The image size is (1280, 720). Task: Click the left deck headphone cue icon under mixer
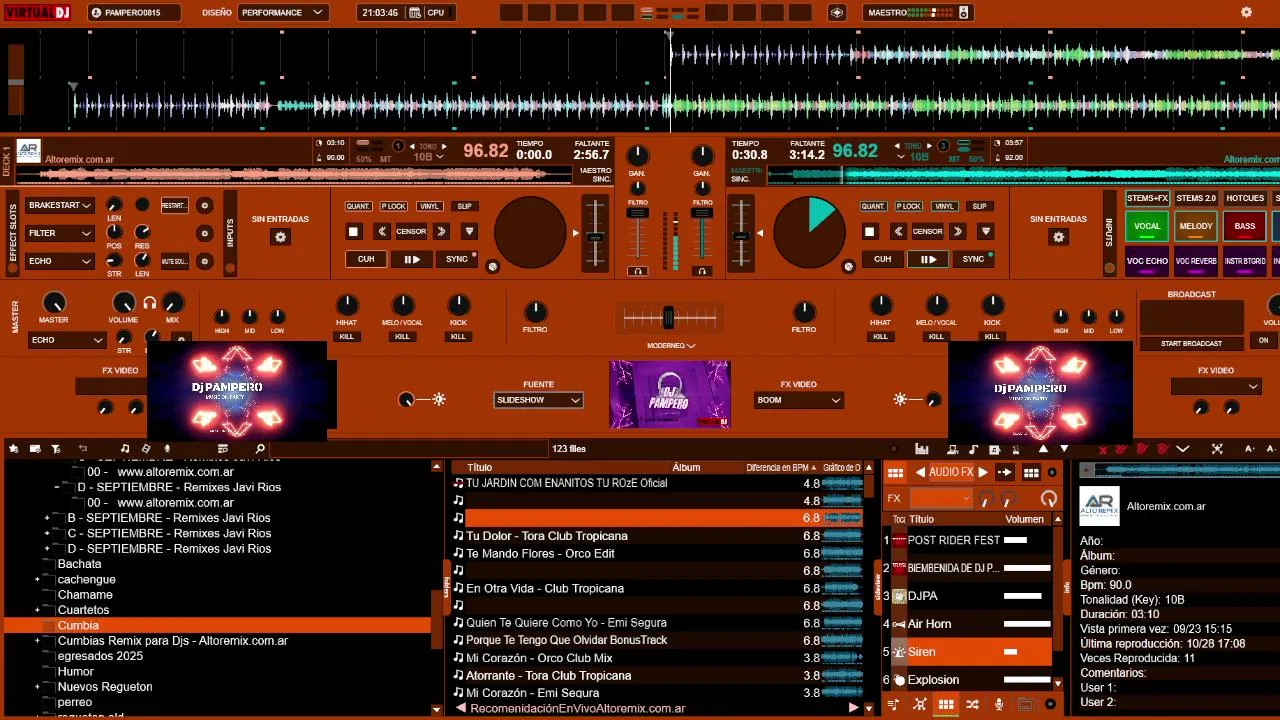[637, 271]
